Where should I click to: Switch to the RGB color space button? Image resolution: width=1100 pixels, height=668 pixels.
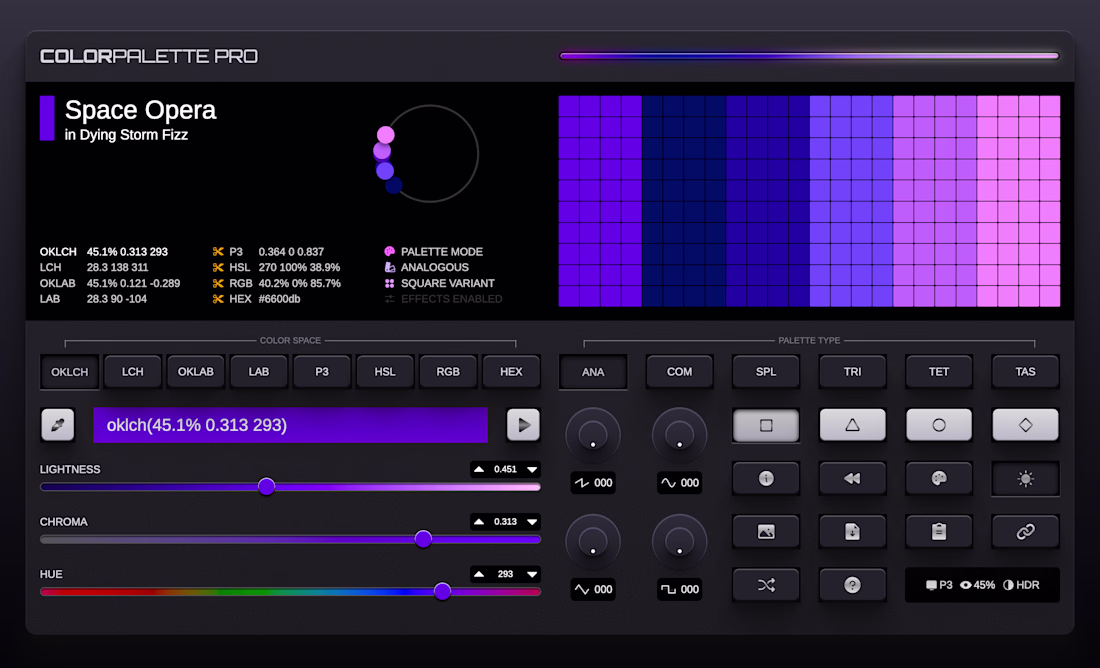pyautogui.click(x=448, y=372)
